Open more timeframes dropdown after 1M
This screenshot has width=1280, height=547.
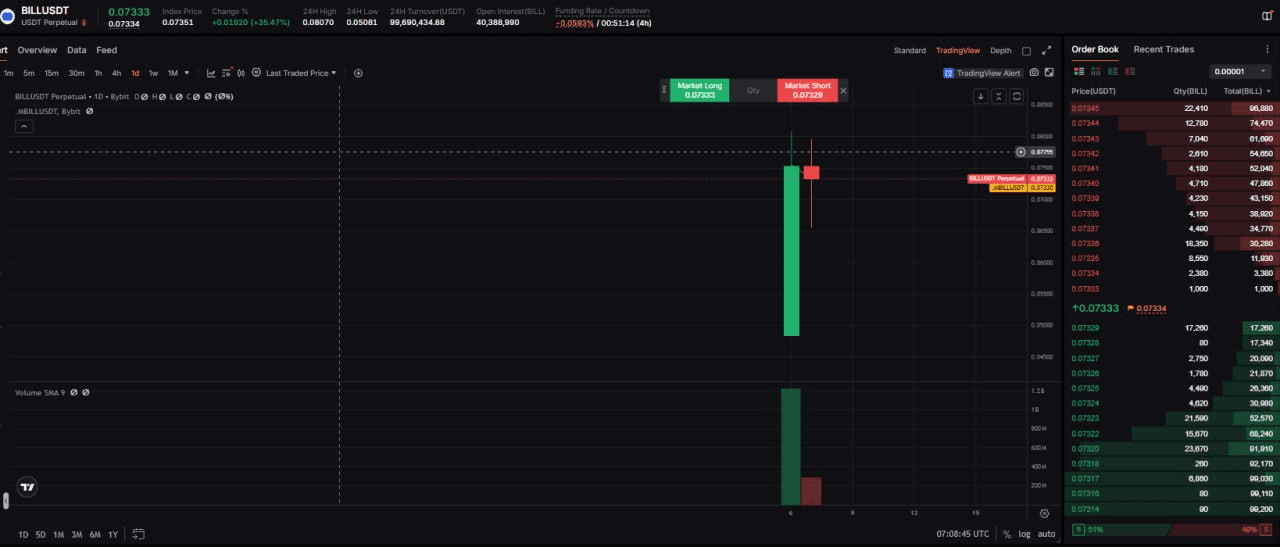tap(187, 73)
